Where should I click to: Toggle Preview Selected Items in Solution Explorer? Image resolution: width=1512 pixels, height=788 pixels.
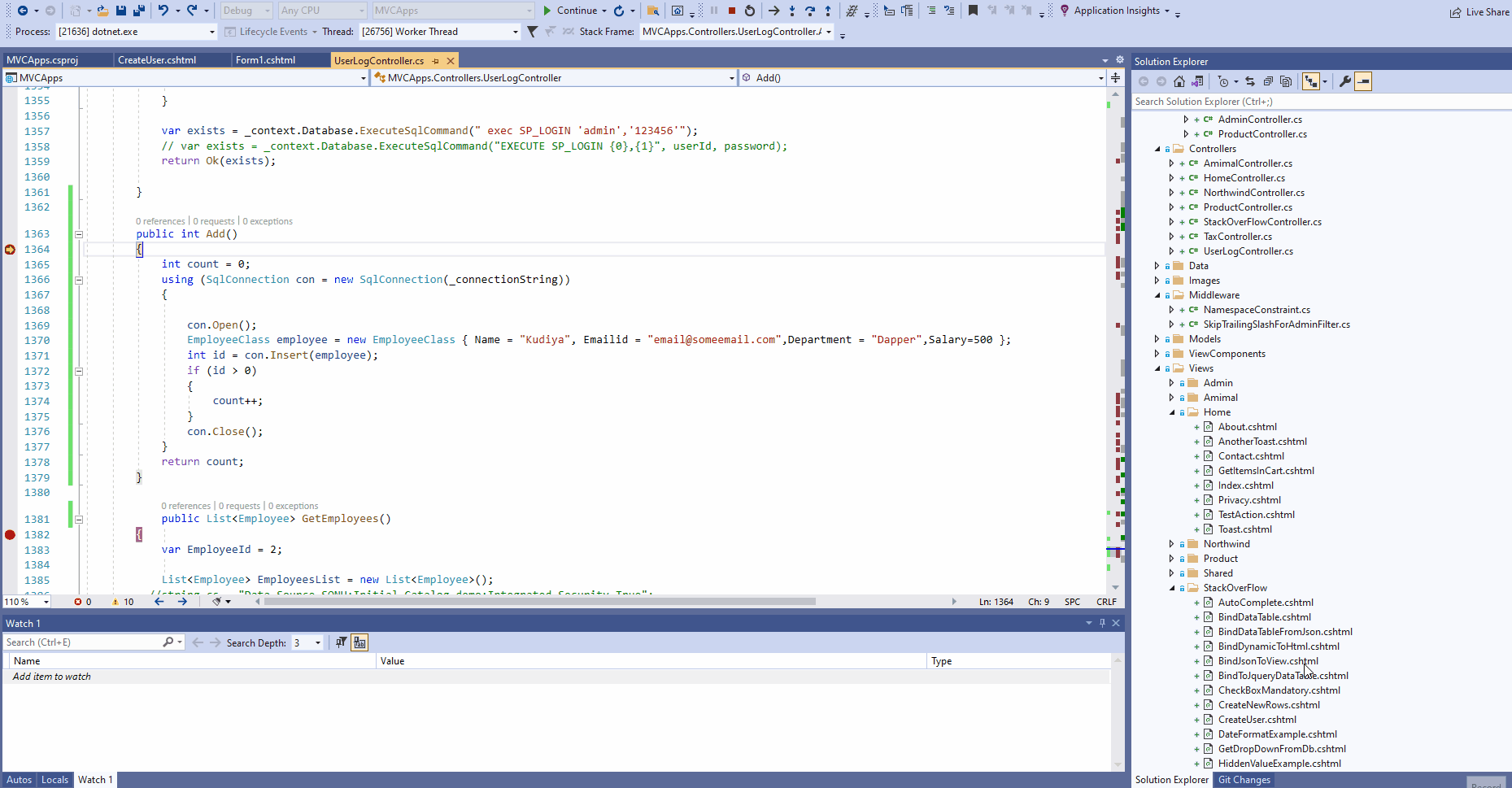pyautogui.click(x=1363, y=81)
